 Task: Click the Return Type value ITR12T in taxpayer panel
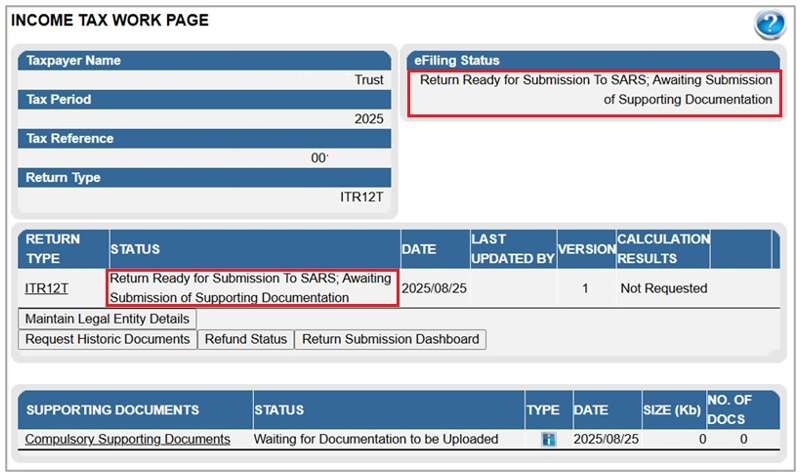click(x=362, y=197)
